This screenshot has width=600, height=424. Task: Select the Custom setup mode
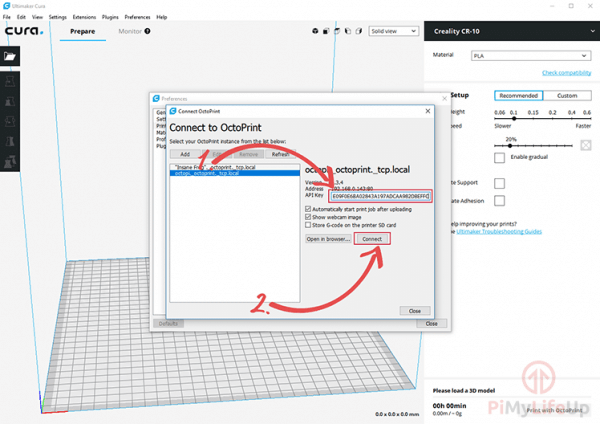coord(567,95)
